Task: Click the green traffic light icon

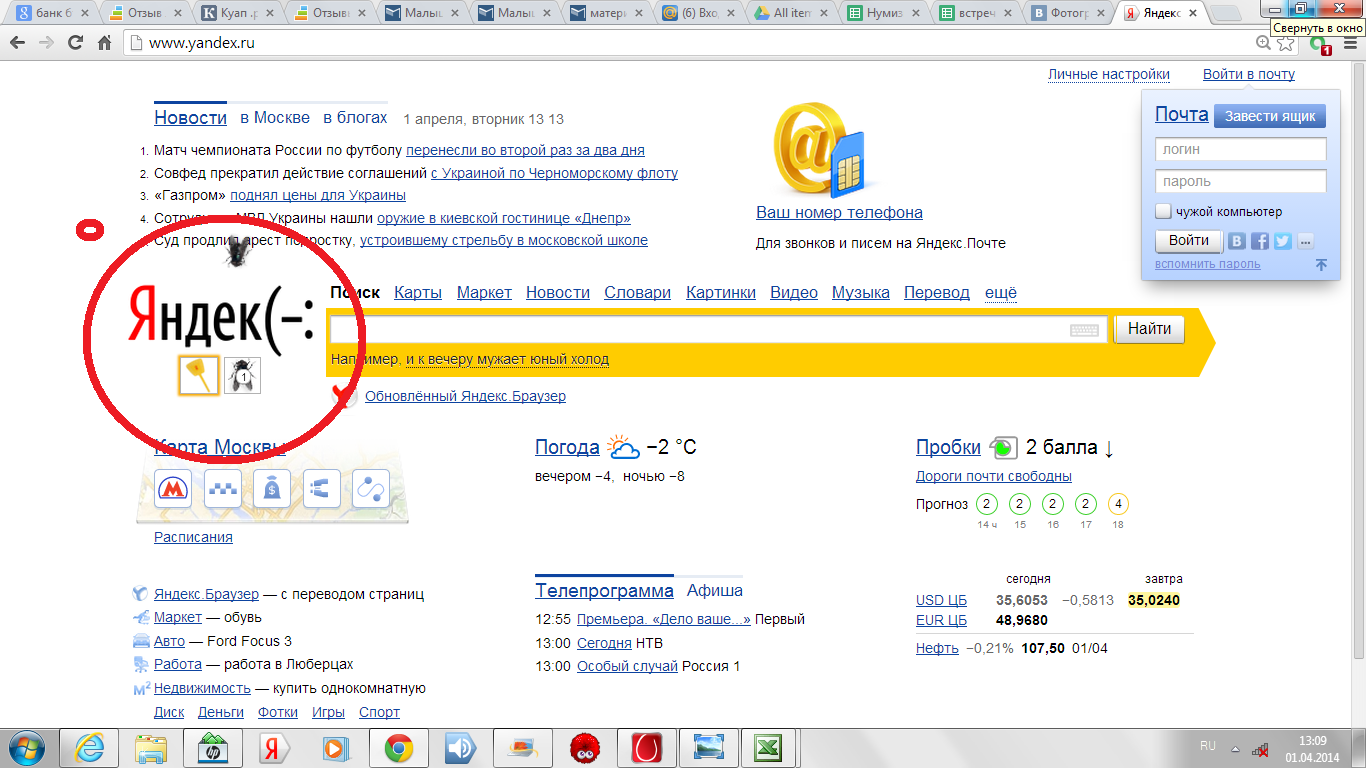Action: click(1003, 447)
